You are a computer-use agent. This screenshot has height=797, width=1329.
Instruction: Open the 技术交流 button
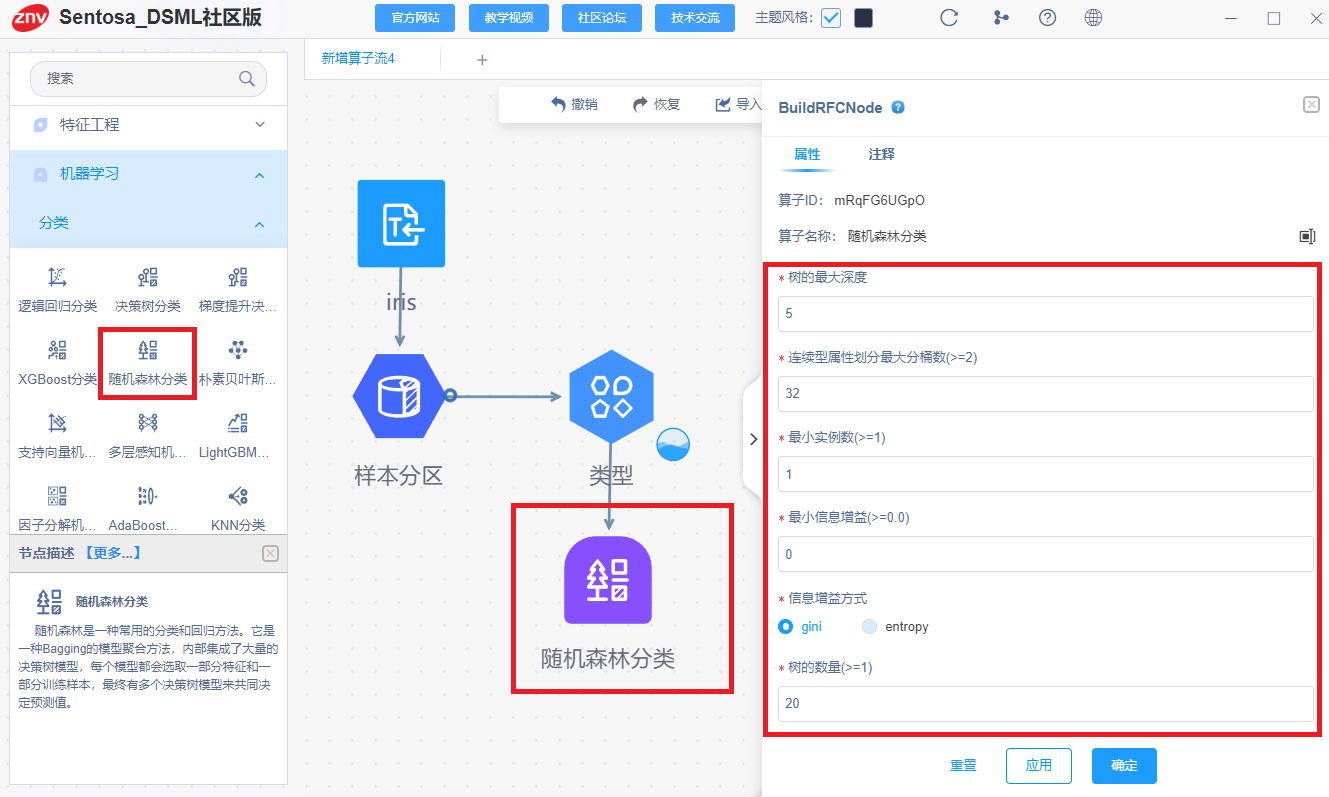click(695, 18)
